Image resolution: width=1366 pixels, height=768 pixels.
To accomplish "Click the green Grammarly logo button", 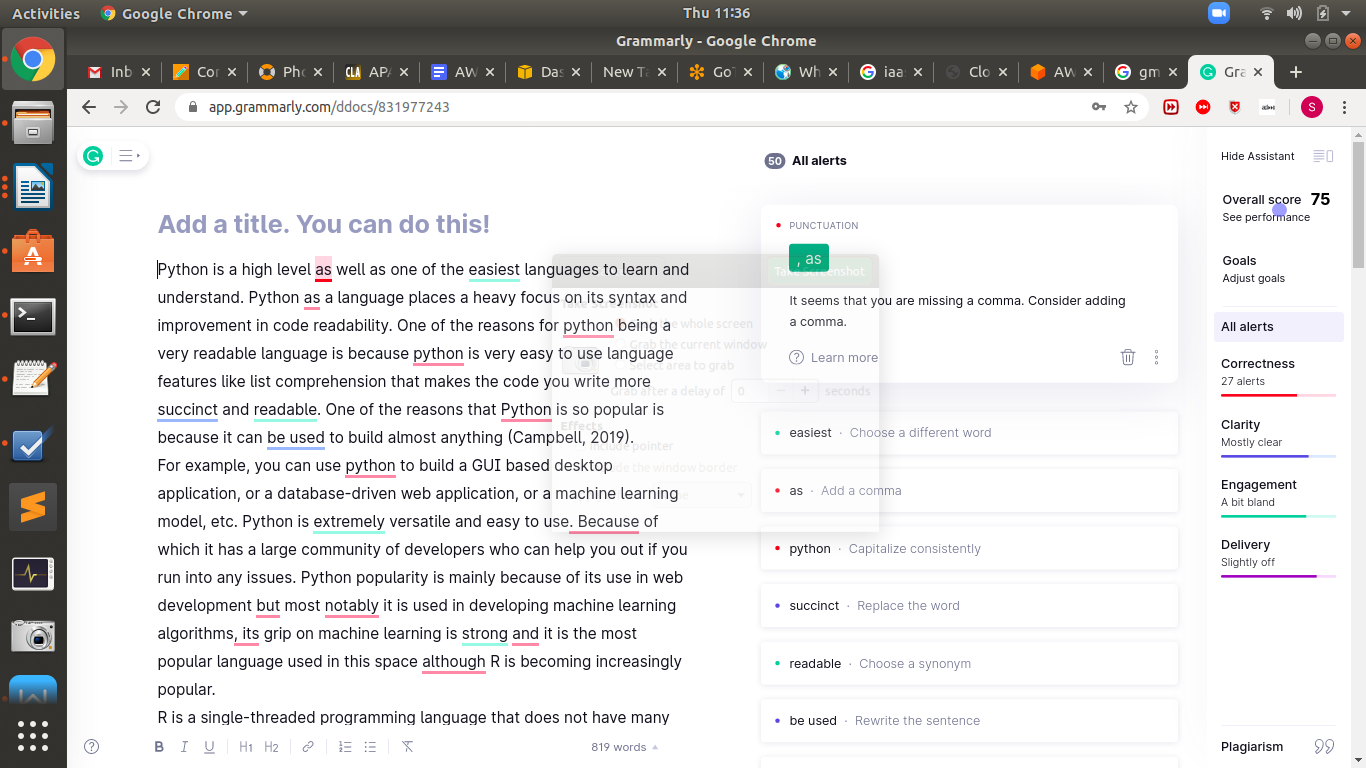I will tap(93, 156).
